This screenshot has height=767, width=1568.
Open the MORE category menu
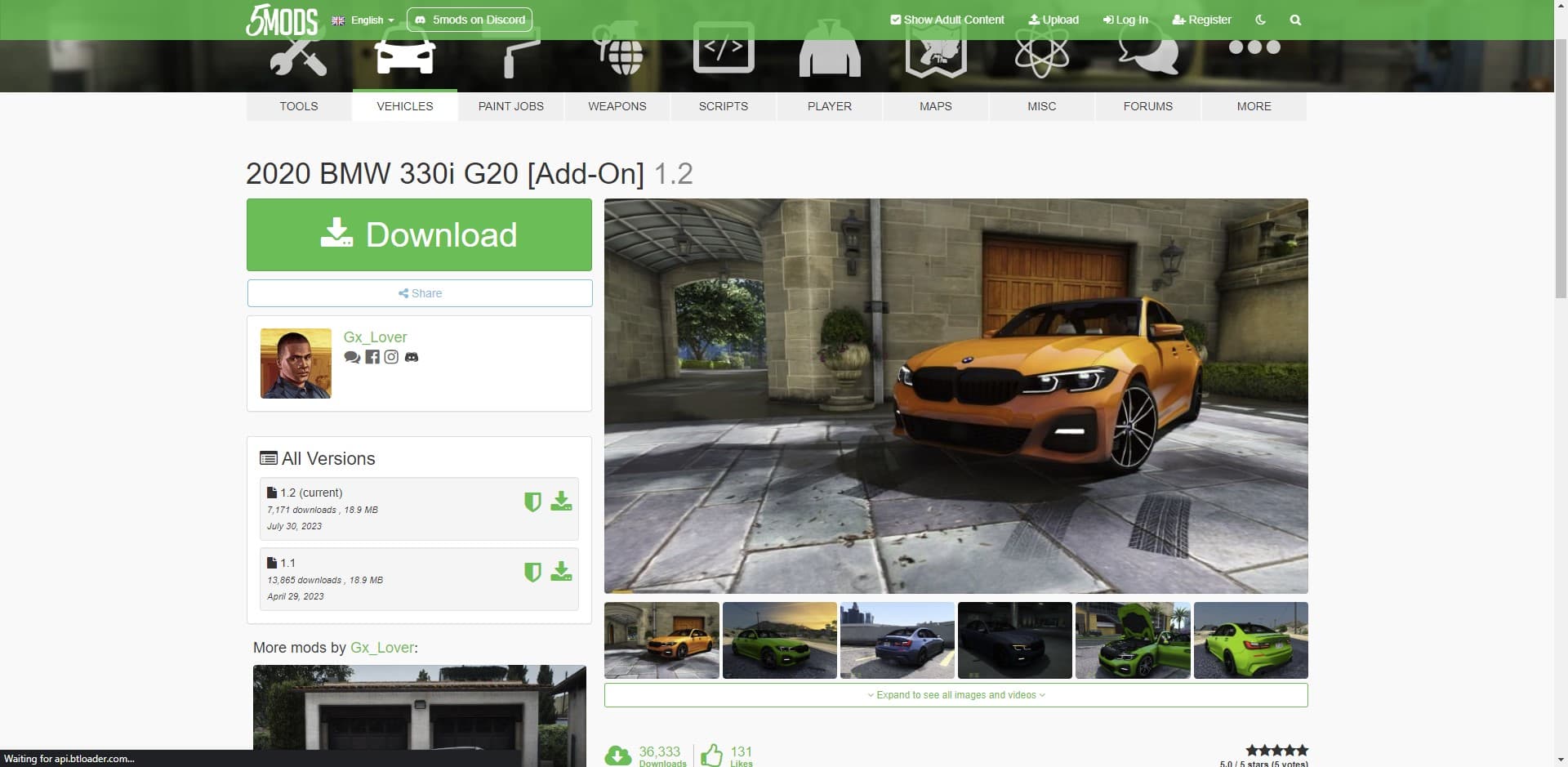pos(1254,106)
